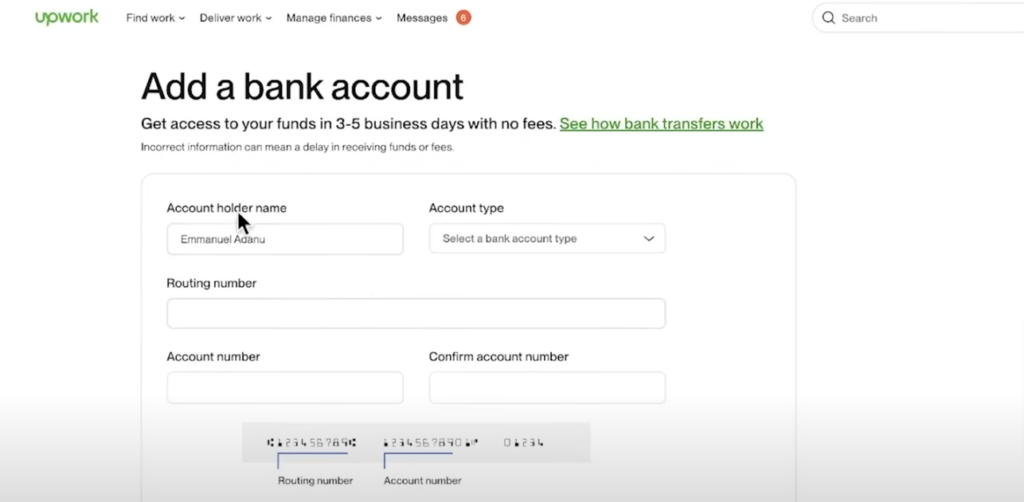
Task: Click the "Add a bank account" heading
Action: pos(302,86)
